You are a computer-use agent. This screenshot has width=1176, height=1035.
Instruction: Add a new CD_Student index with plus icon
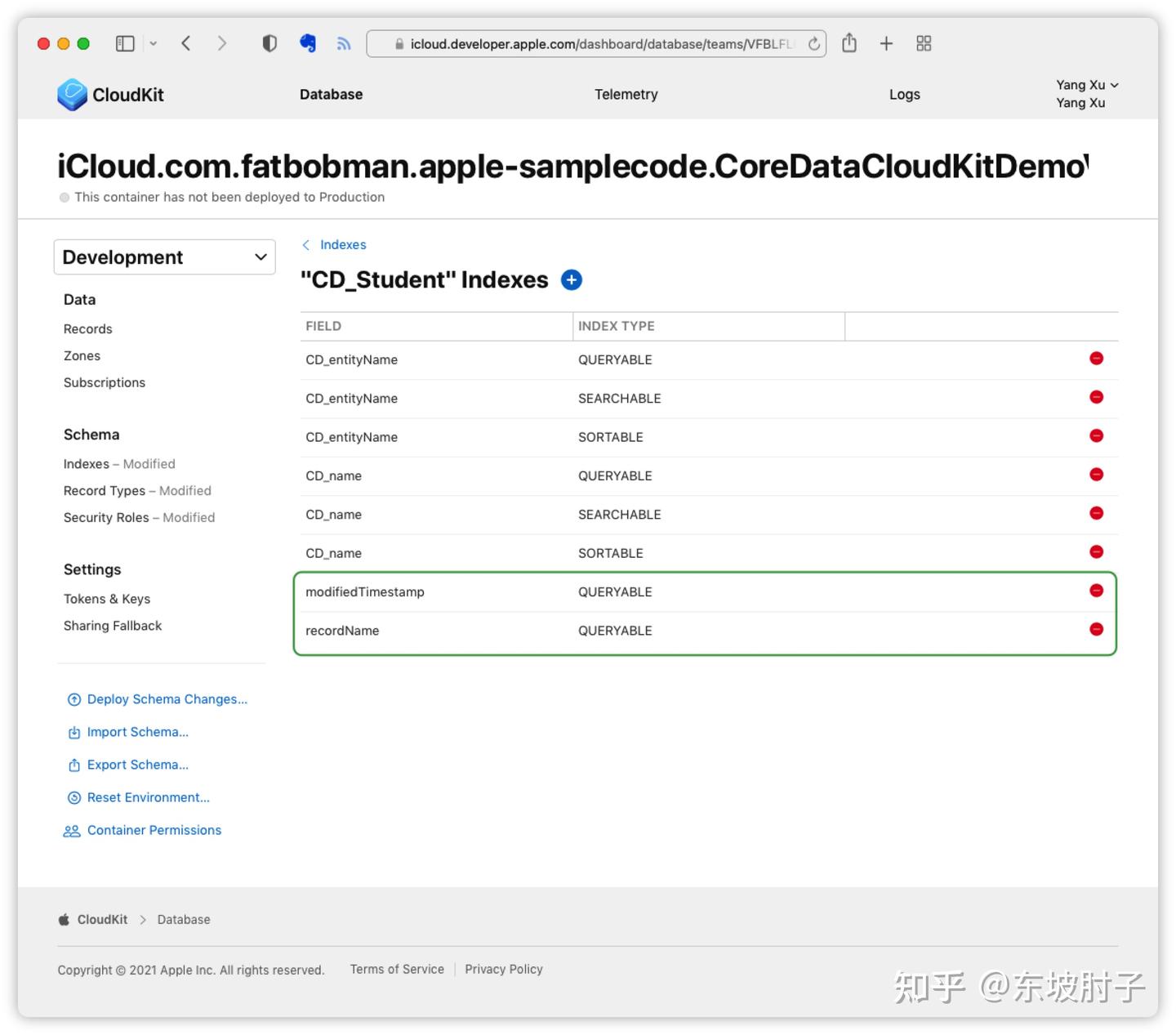point(572,280)
